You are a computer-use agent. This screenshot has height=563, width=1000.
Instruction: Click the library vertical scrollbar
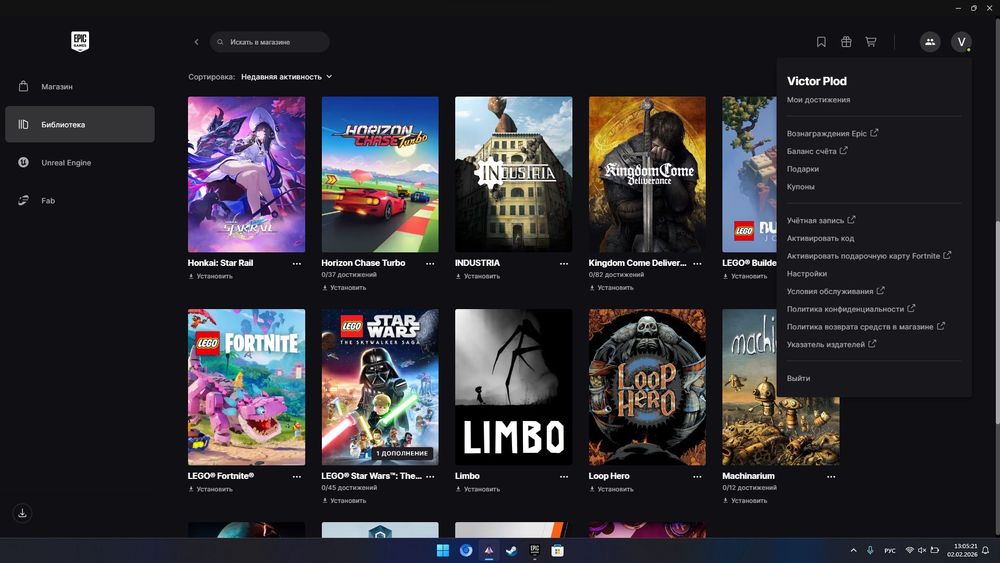(x=997, y=322)
